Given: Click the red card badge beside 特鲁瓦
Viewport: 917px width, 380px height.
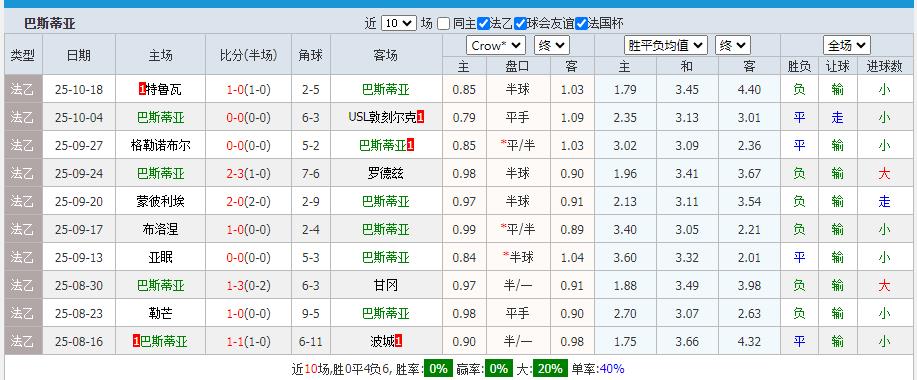Looking at the screenshot, I should tap(142, 89).
